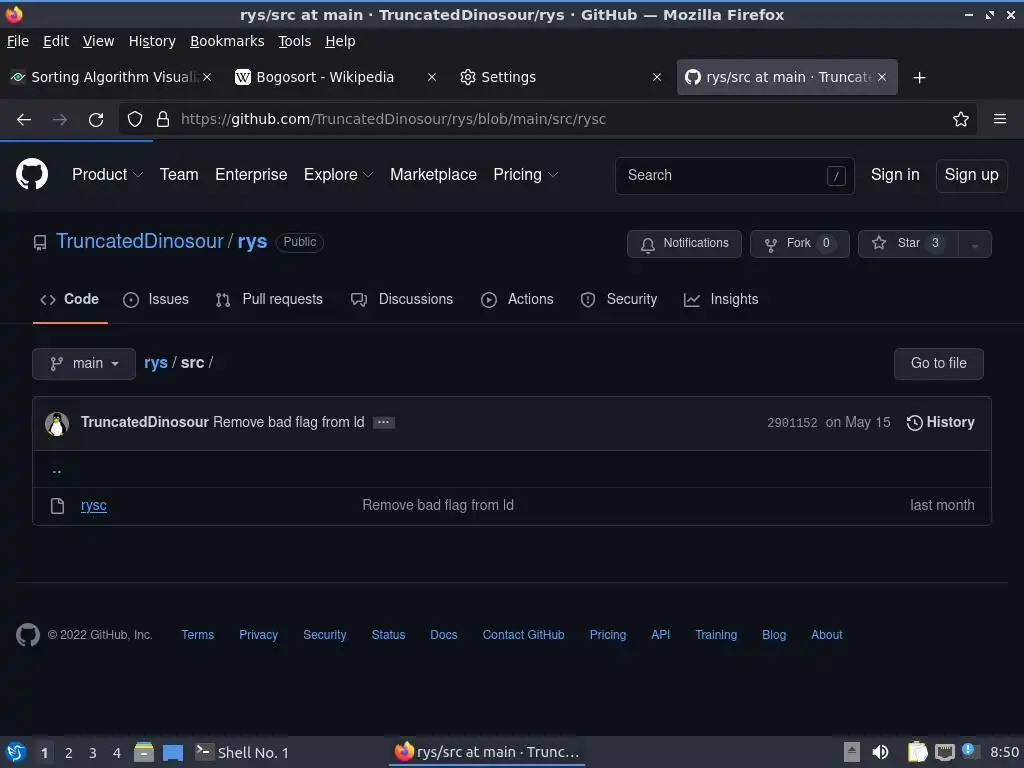Switch to the Pull requests tab
Screen dimensions: 1024x768
click(269, 299)
